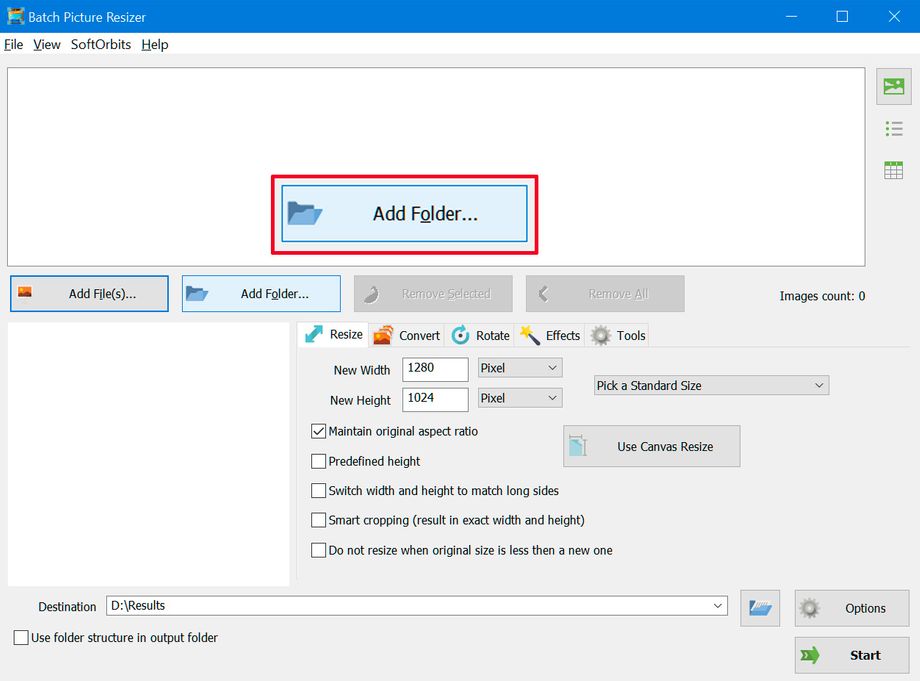Switch to thumbnail view in right sidebar
920x681 pixels.
click(x=892, y=86)
